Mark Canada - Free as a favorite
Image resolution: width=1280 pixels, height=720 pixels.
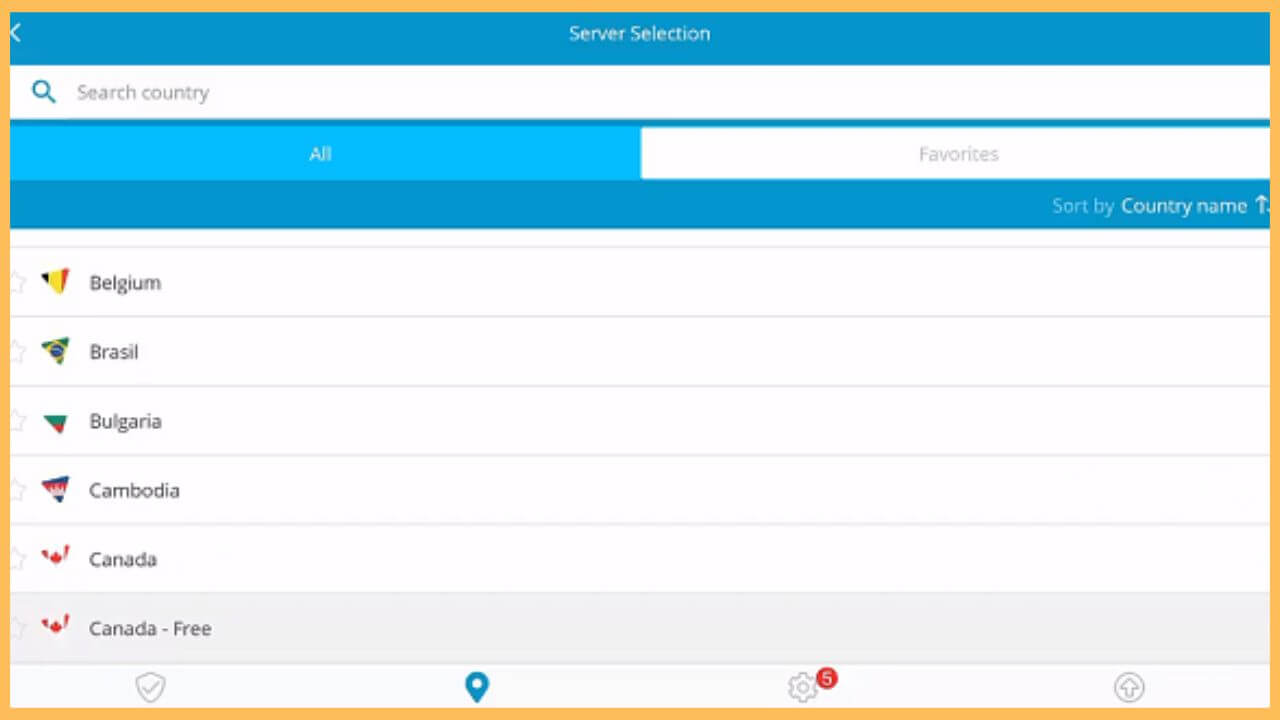16,628
